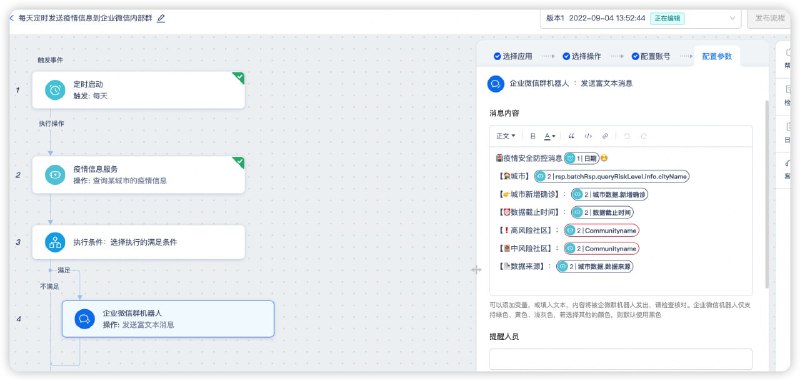Expand the version selector dropdown arrow

[x=732, y=18]
